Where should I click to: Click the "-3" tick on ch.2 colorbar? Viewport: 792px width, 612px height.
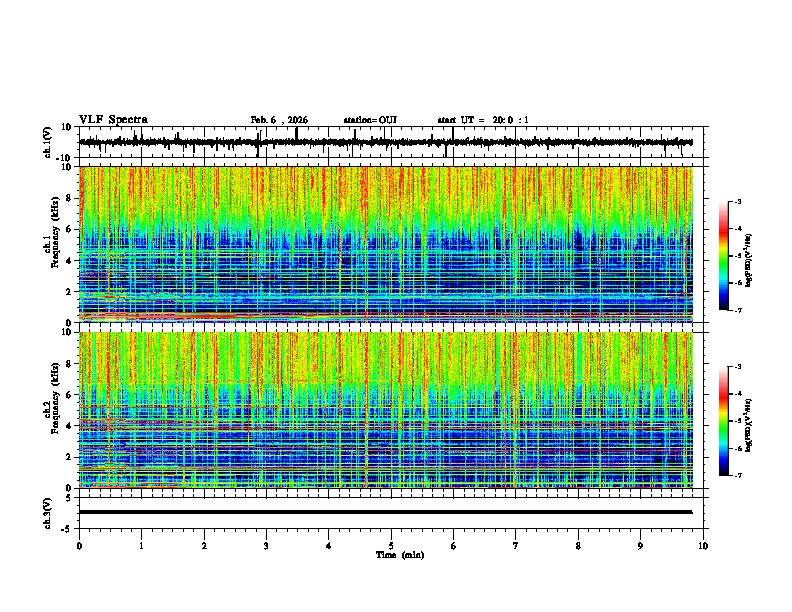click(x=738, y=367)
